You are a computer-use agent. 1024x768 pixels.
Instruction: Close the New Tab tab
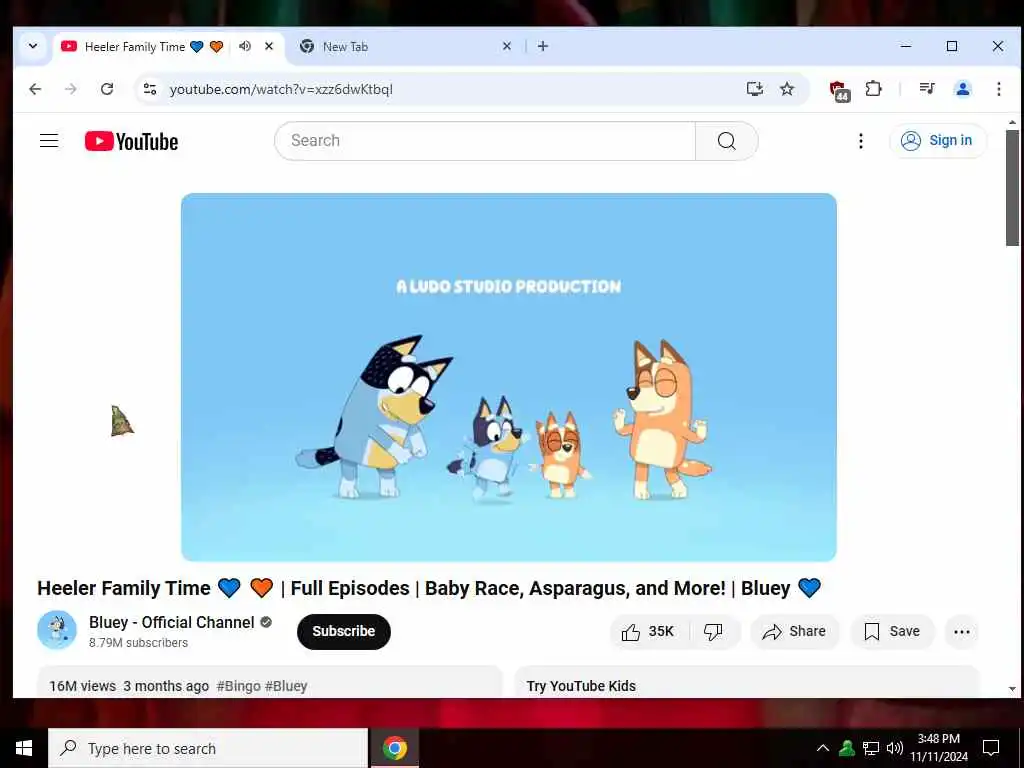(506, 46)
